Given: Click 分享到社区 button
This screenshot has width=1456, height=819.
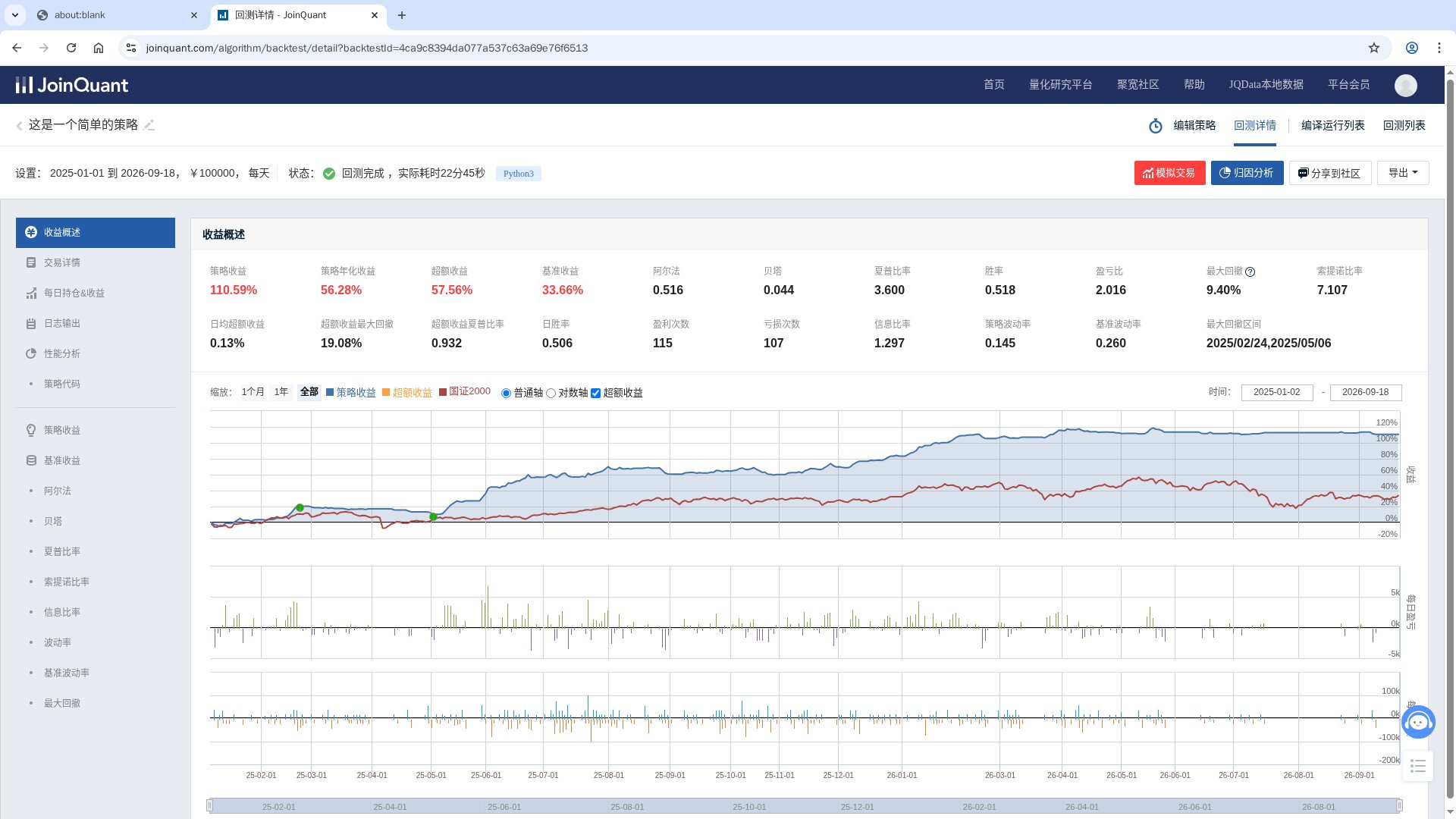Looking at the screenshot, I should [1329, 173].
